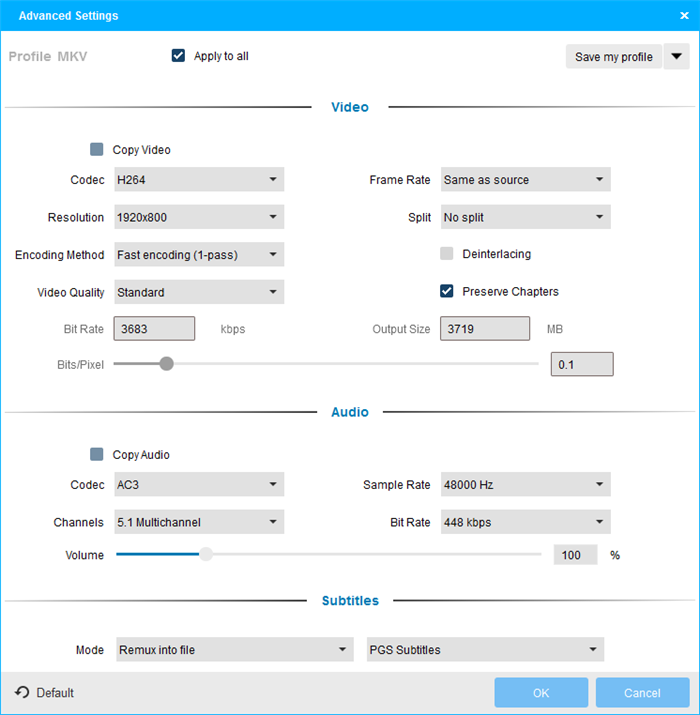Open the PGS Subtitles dropdown
This screenshot has width=700, height=715.
pos(485,649)
